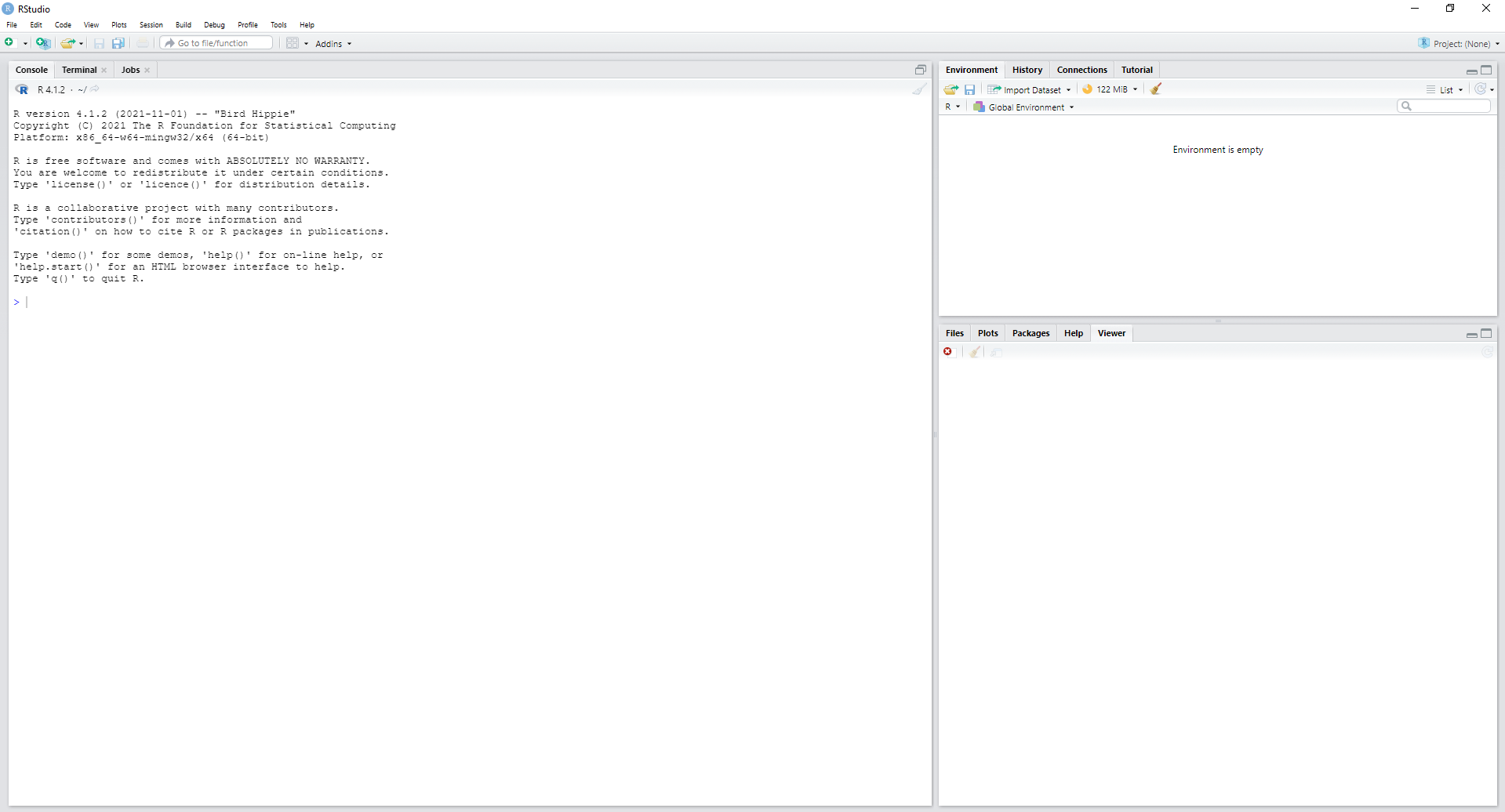Click Import Dataset button
Screen dimensions: 1505x812
pyautogui.click(x=1031, y=90)
